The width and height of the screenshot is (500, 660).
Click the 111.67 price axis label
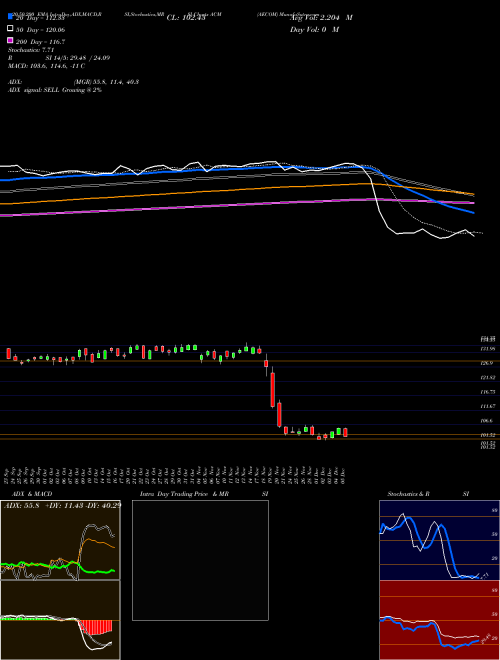(x=489, y=406)
